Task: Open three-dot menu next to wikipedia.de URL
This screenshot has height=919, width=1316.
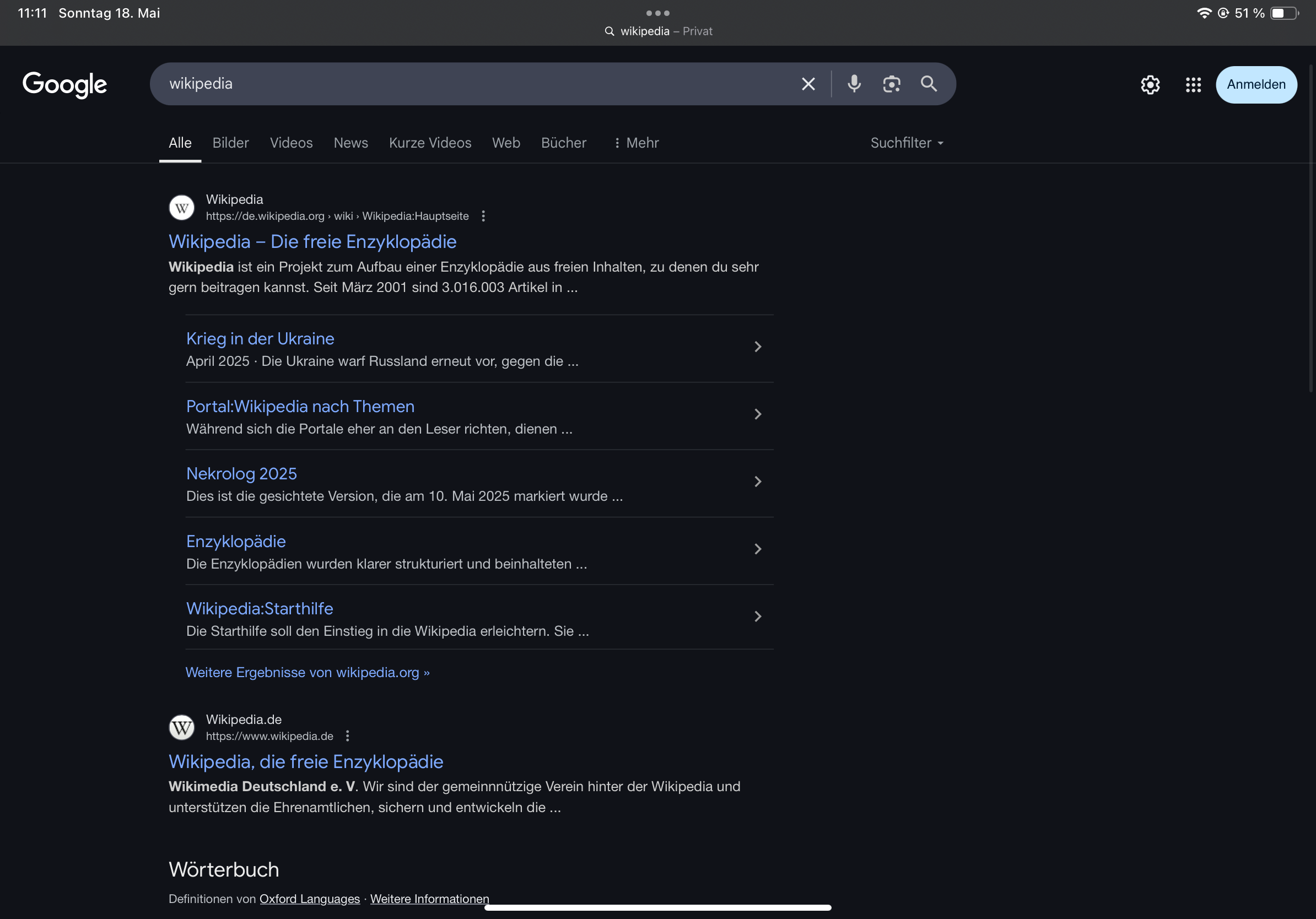Action: click(x=347, y=736)
